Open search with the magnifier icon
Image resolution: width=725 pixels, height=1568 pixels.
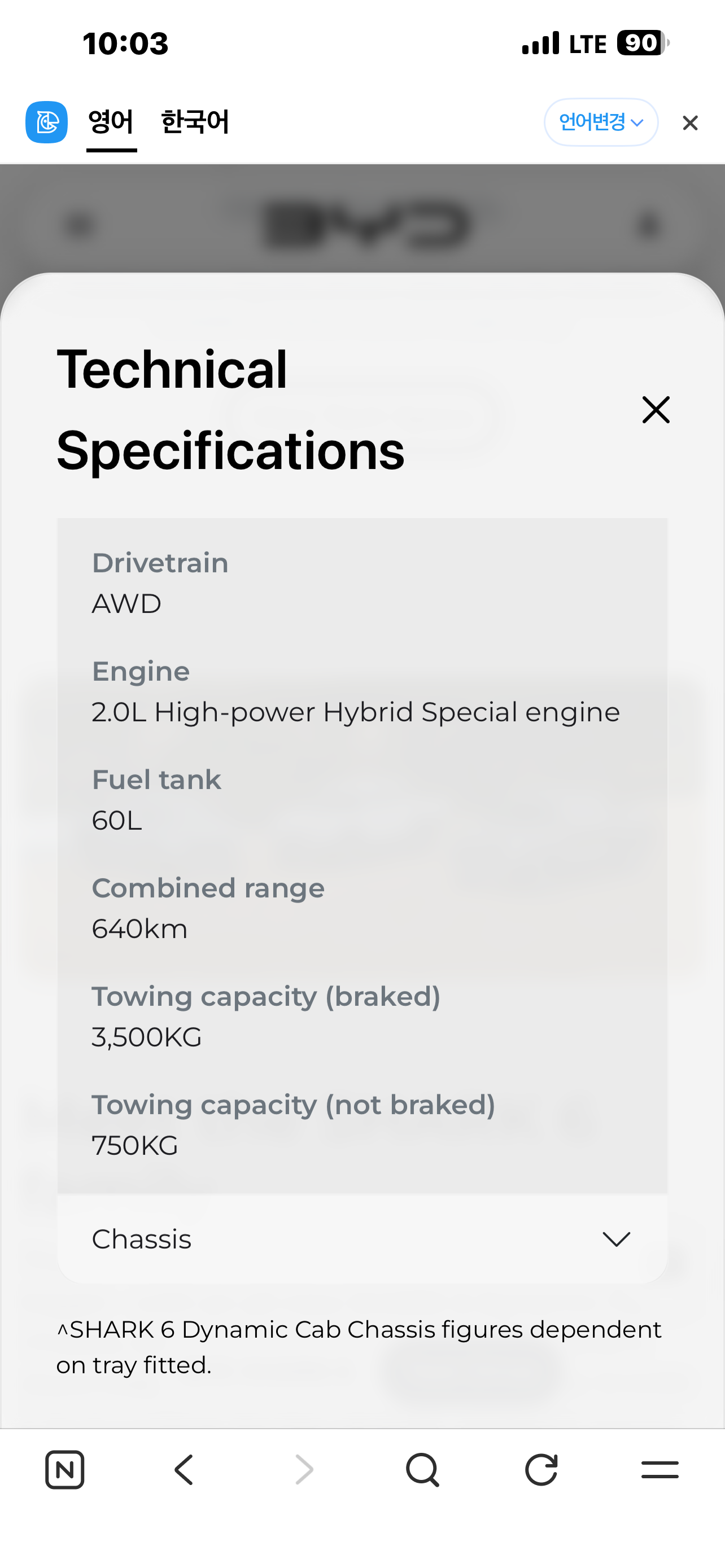422,1470
